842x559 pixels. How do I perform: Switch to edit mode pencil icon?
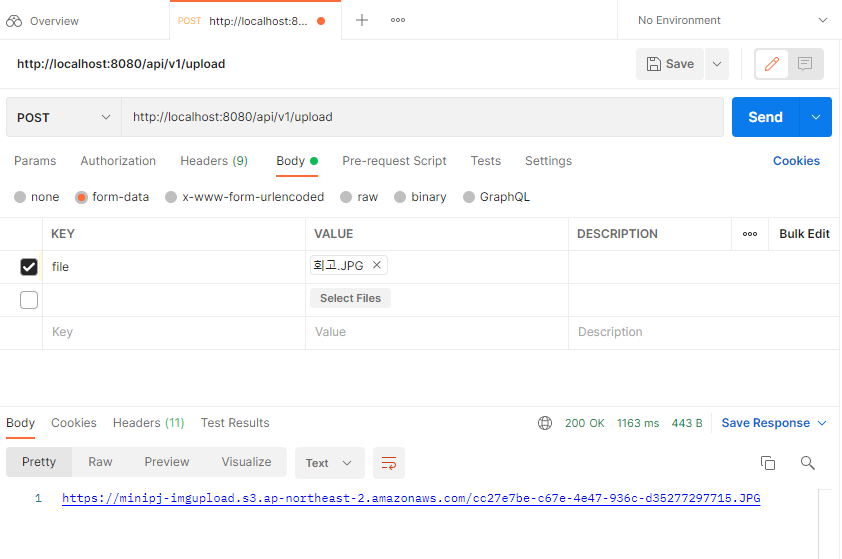(772, 64)
